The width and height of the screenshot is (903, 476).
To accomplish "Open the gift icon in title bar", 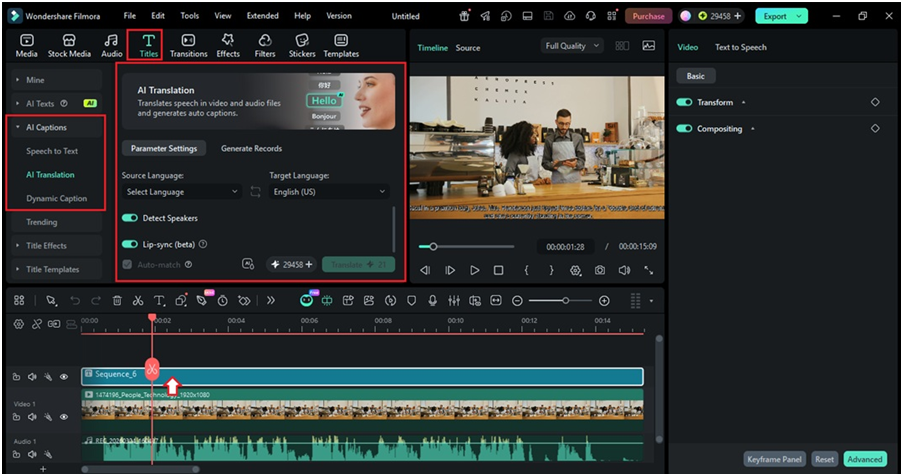I will (x=464, y=16).
